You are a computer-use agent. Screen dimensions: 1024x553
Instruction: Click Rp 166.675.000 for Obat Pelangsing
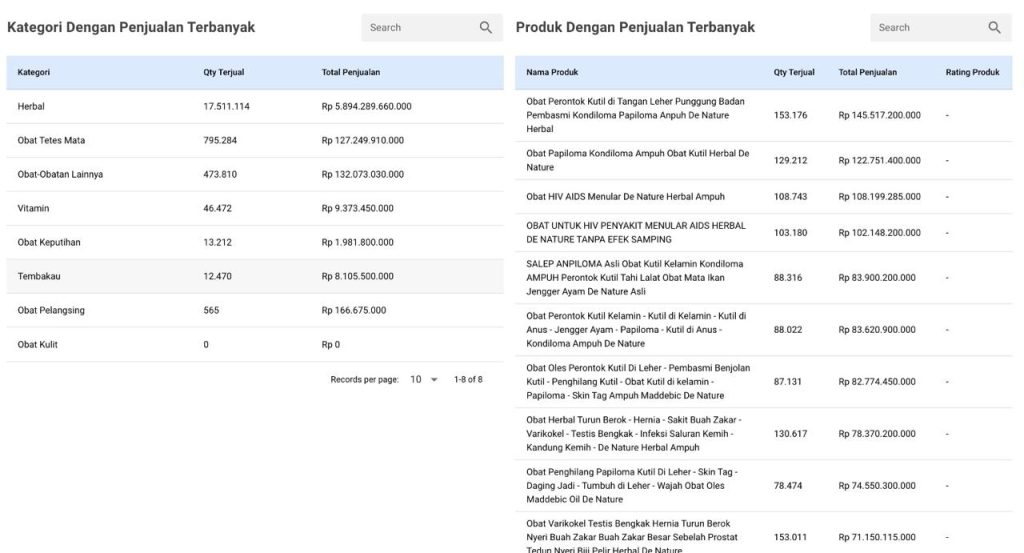pyautogui.click(x=353, y=310)
